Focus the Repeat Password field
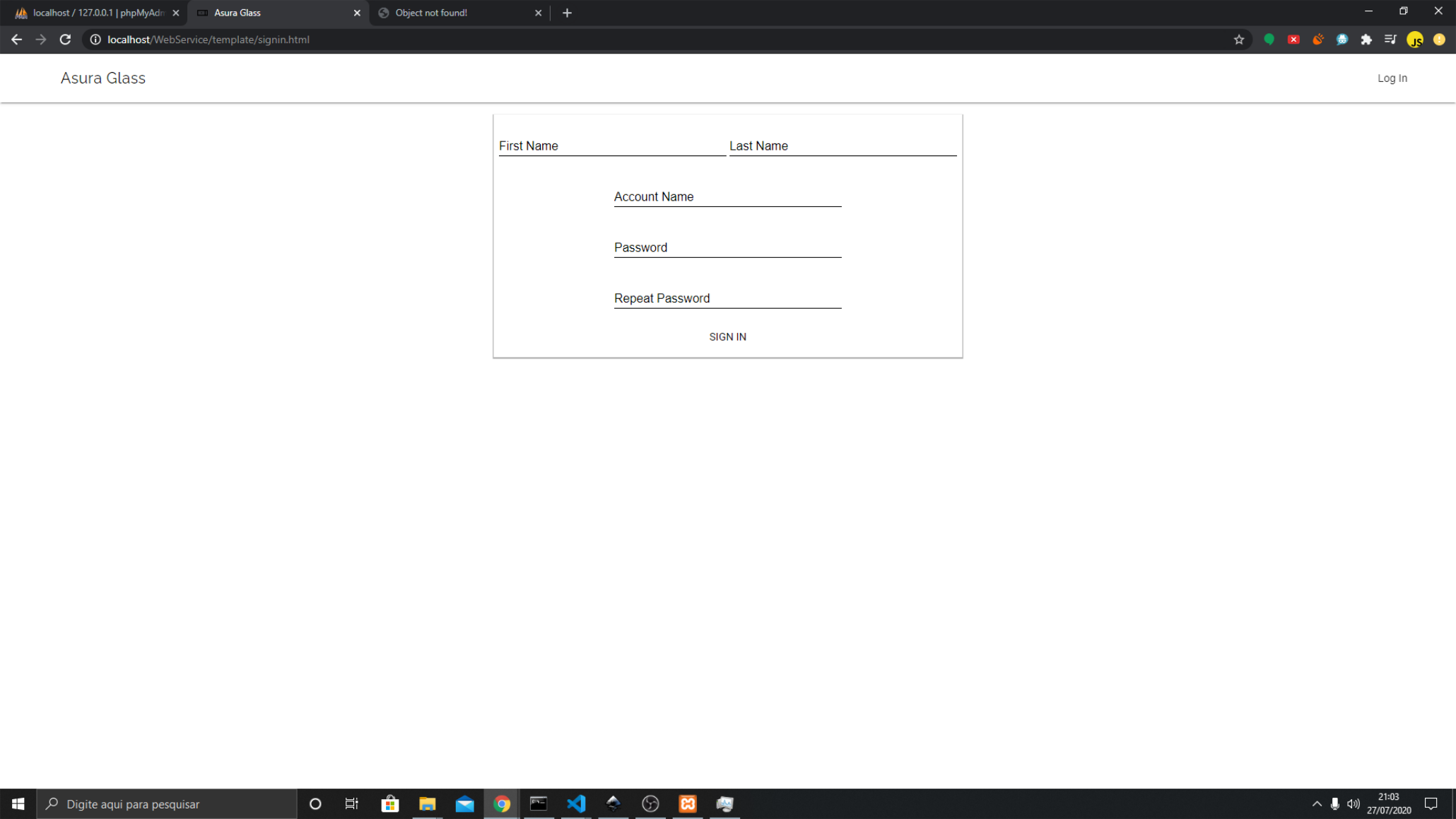The width and height of the screenshot is (1456, 819). (727, 298)
